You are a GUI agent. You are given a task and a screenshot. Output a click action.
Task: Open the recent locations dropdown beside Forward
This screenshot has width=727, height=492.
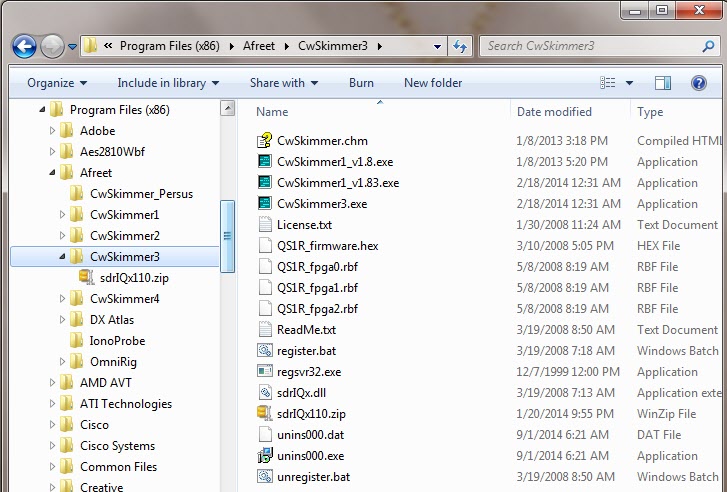[x=72, y=46]
